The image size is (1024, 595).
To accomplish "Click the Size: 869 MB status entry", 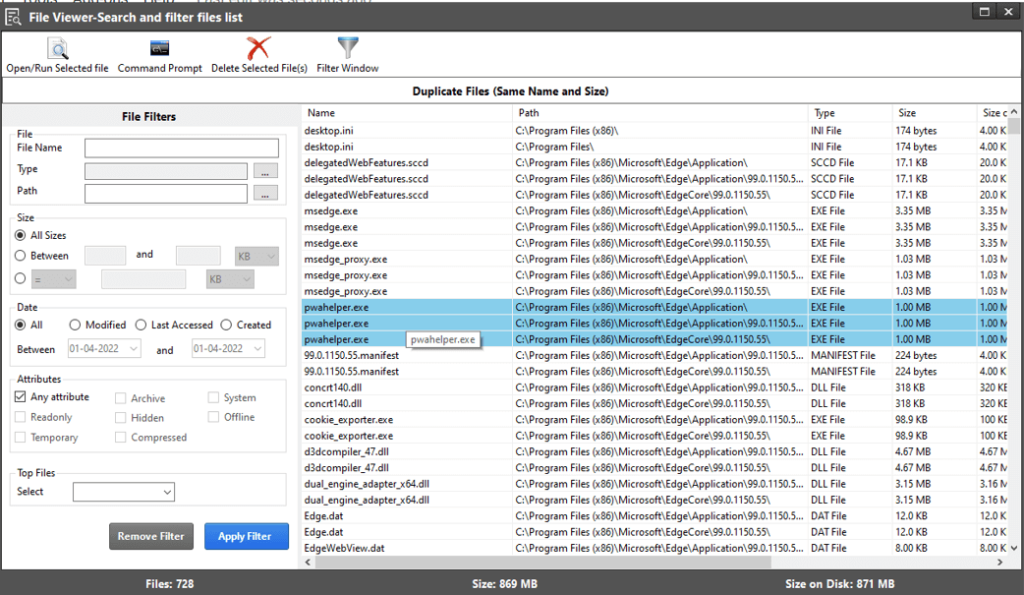I will (505, 584).
